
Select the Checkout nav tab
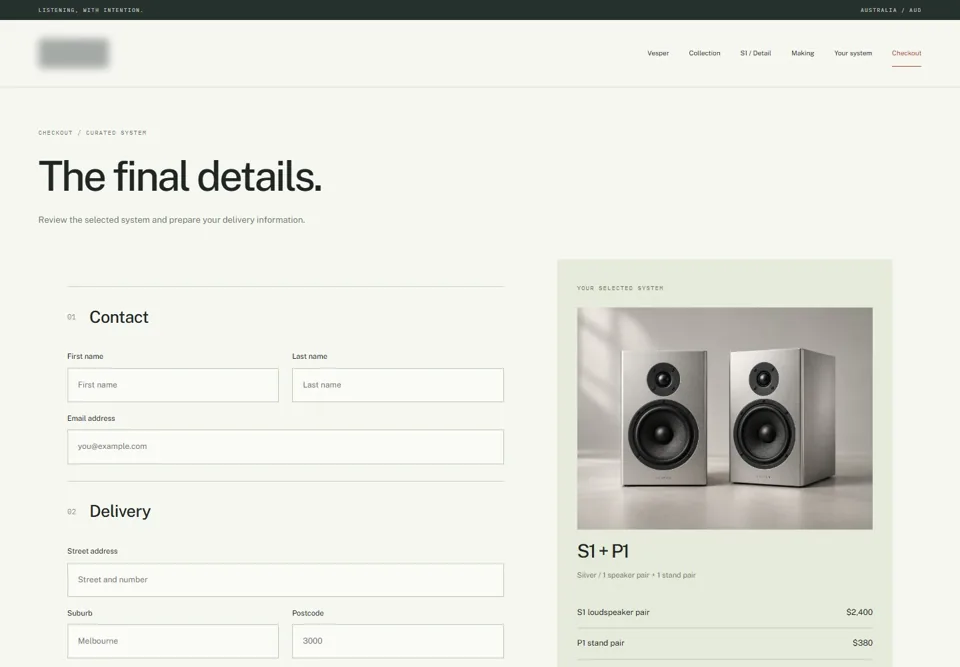906,53
